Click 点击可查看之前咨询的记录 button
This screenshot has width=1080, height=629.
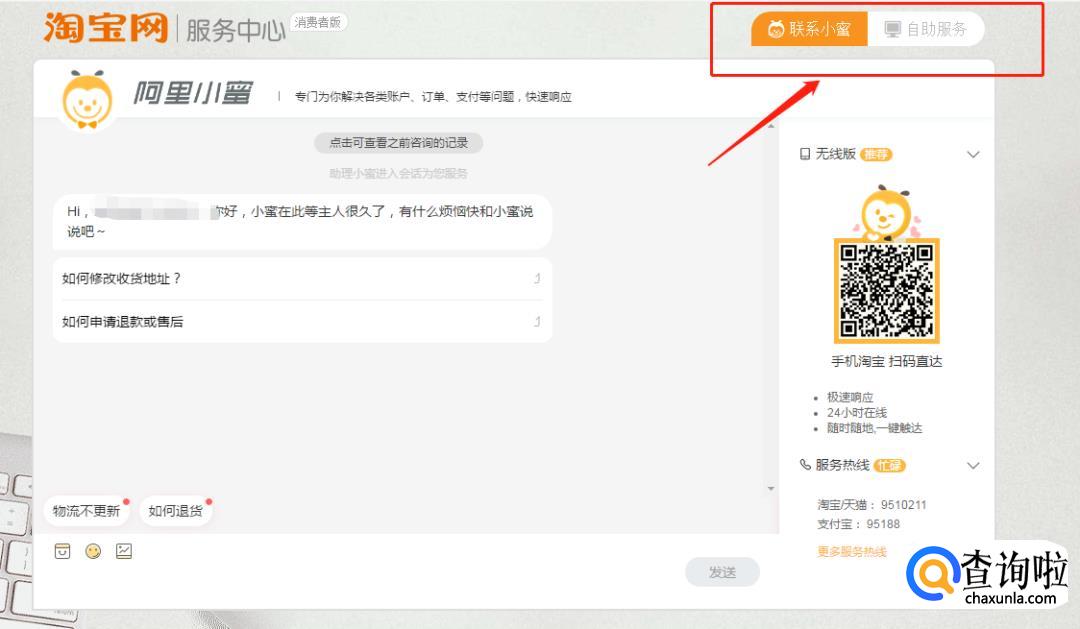398,143
